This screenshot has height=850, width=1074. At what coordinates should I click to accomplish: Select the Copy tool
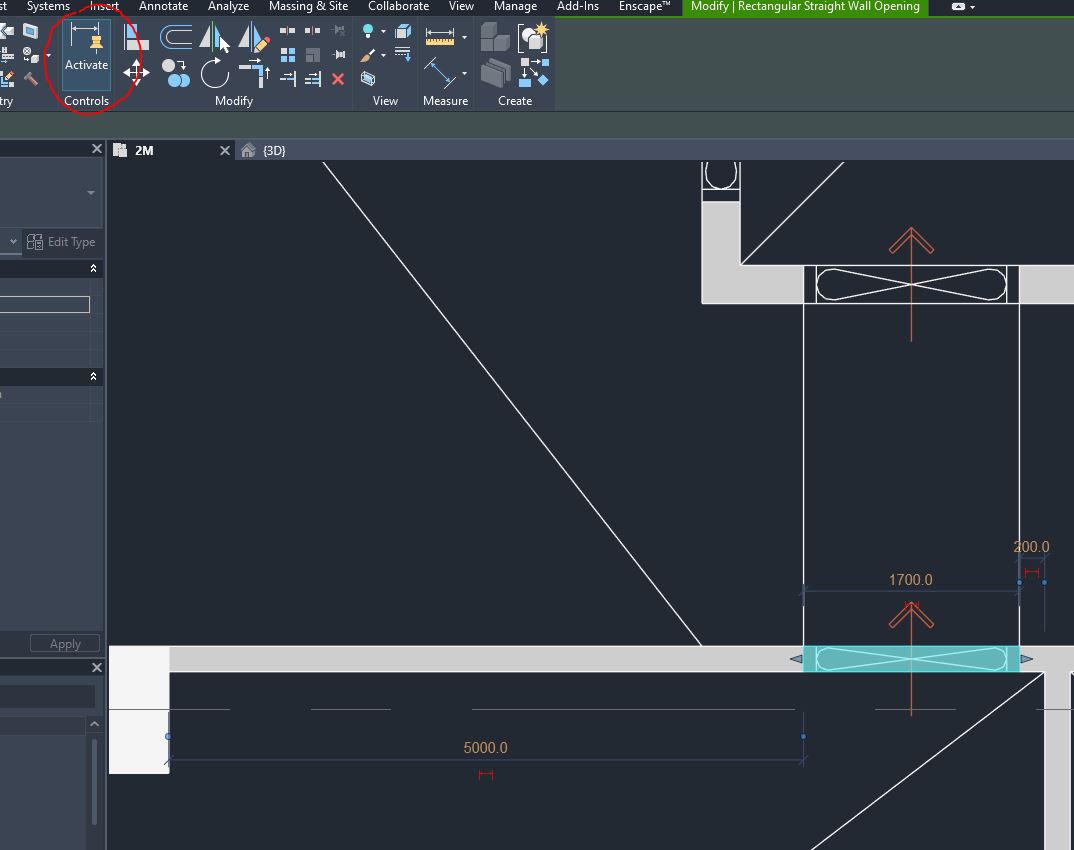click(175, 73)
